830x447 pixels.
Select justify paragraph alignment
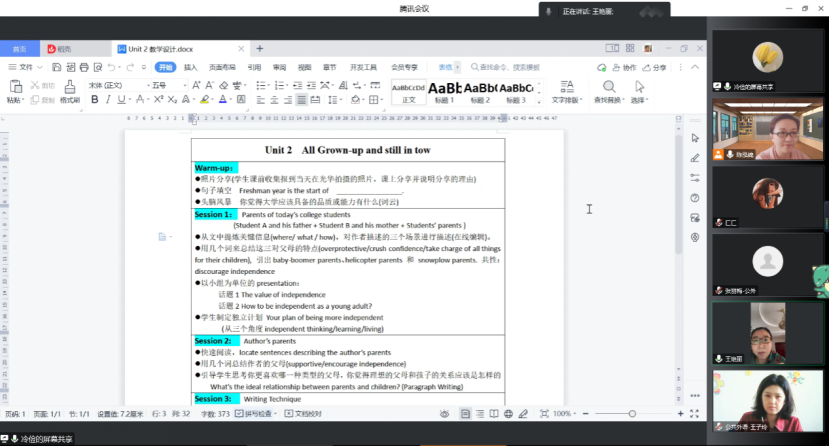tap(301, 100)
